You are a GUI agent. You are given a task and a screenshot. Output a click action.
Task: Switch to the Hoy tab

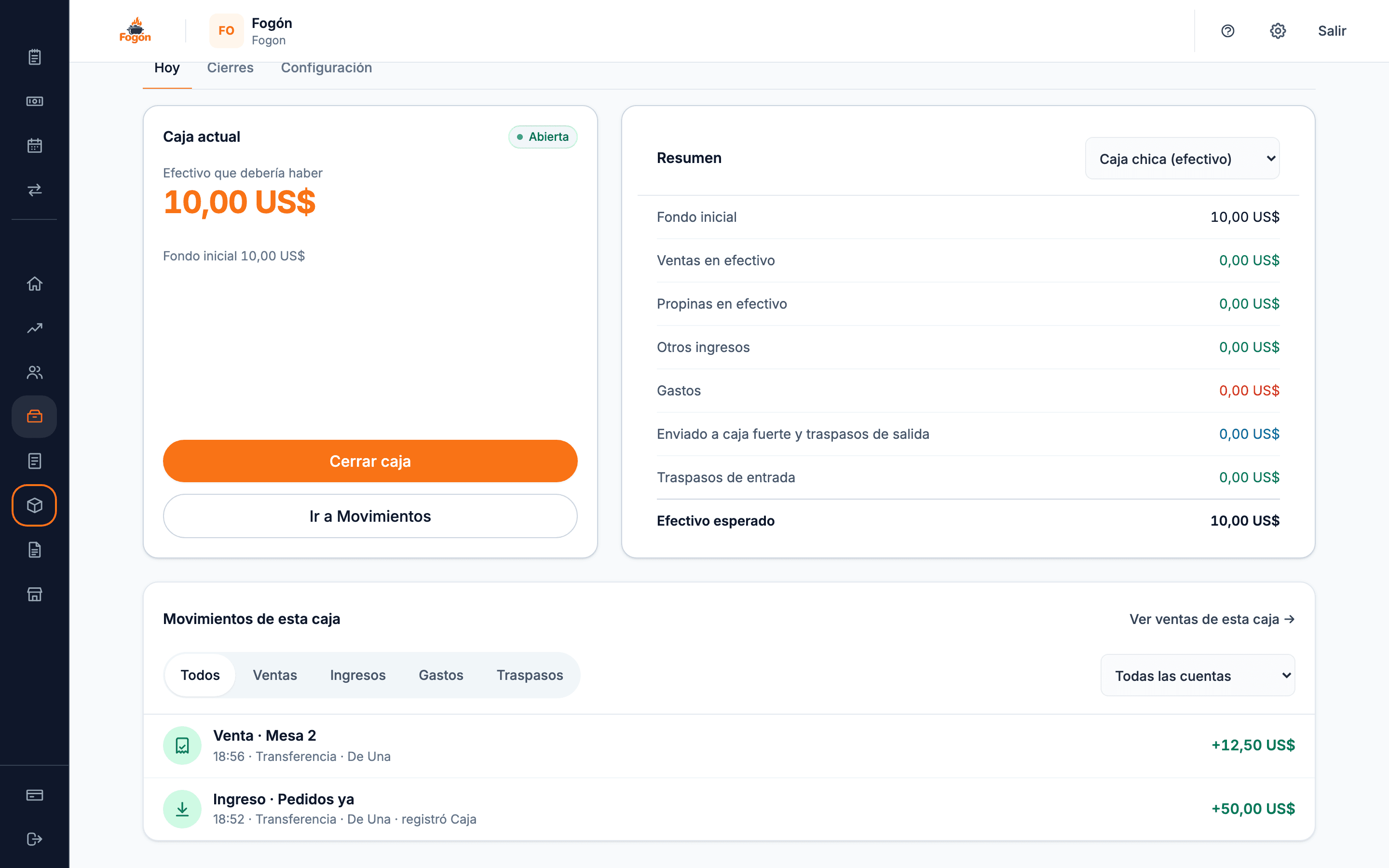click(167, 68)
